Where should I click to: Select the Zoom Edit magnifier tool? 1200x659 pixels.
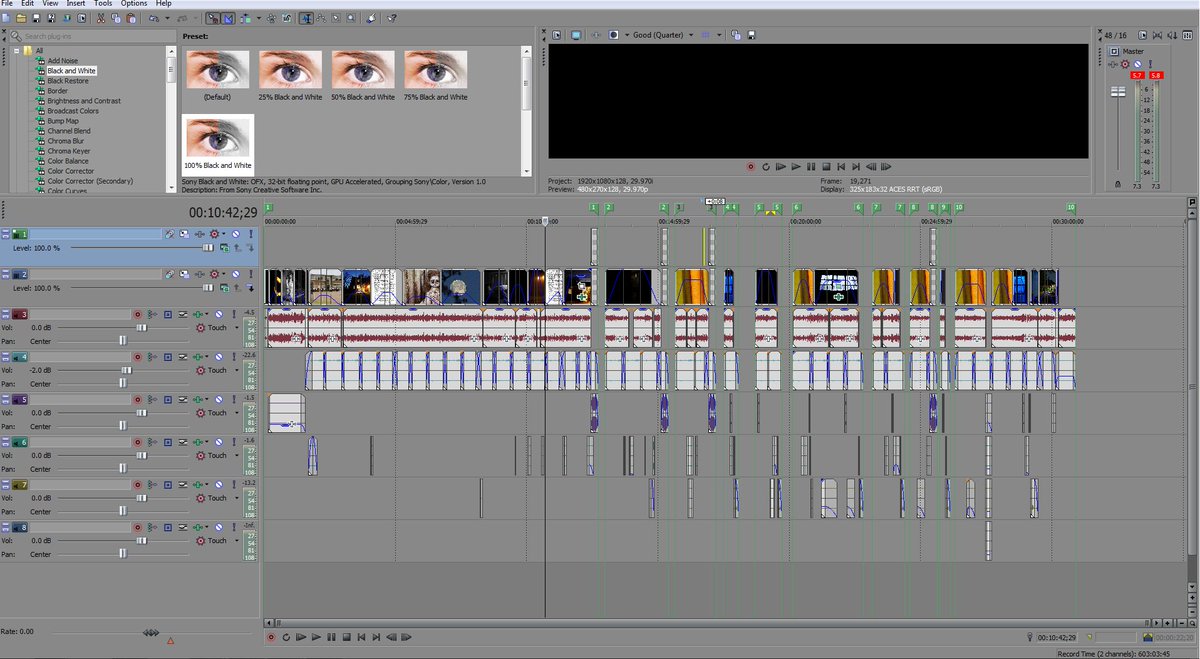(x=351, y=18)
